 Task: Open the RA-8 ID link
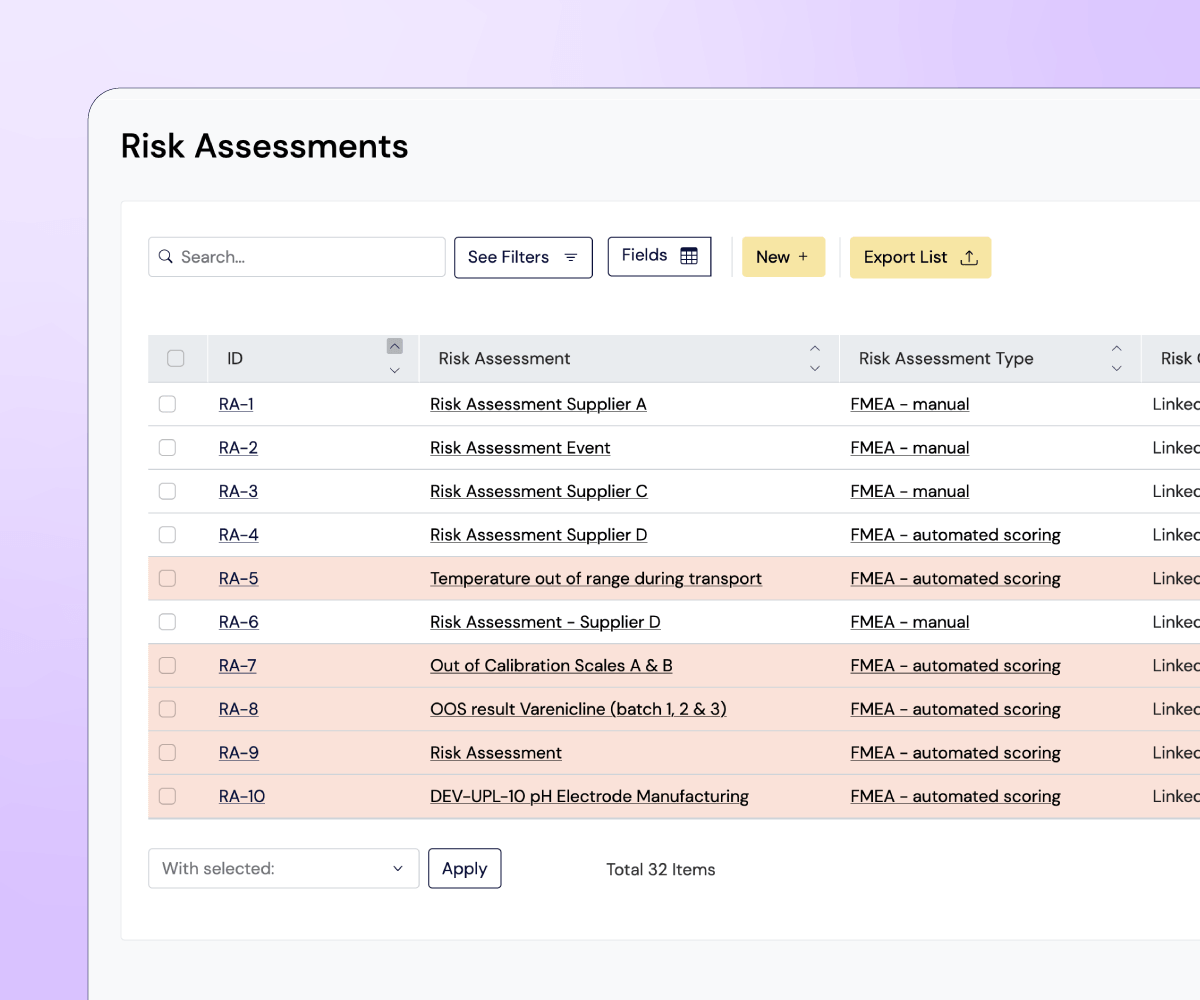pyautogui.click(x=239, y=709)
